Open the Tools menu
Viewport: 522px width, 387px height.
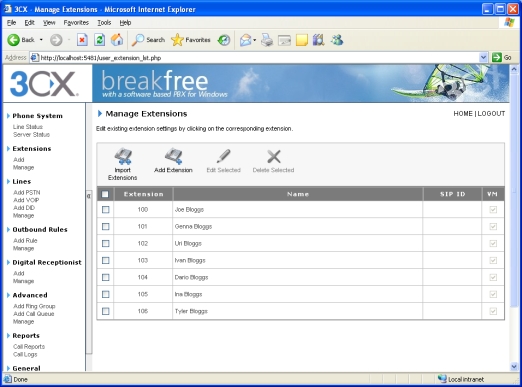[104, 23]
